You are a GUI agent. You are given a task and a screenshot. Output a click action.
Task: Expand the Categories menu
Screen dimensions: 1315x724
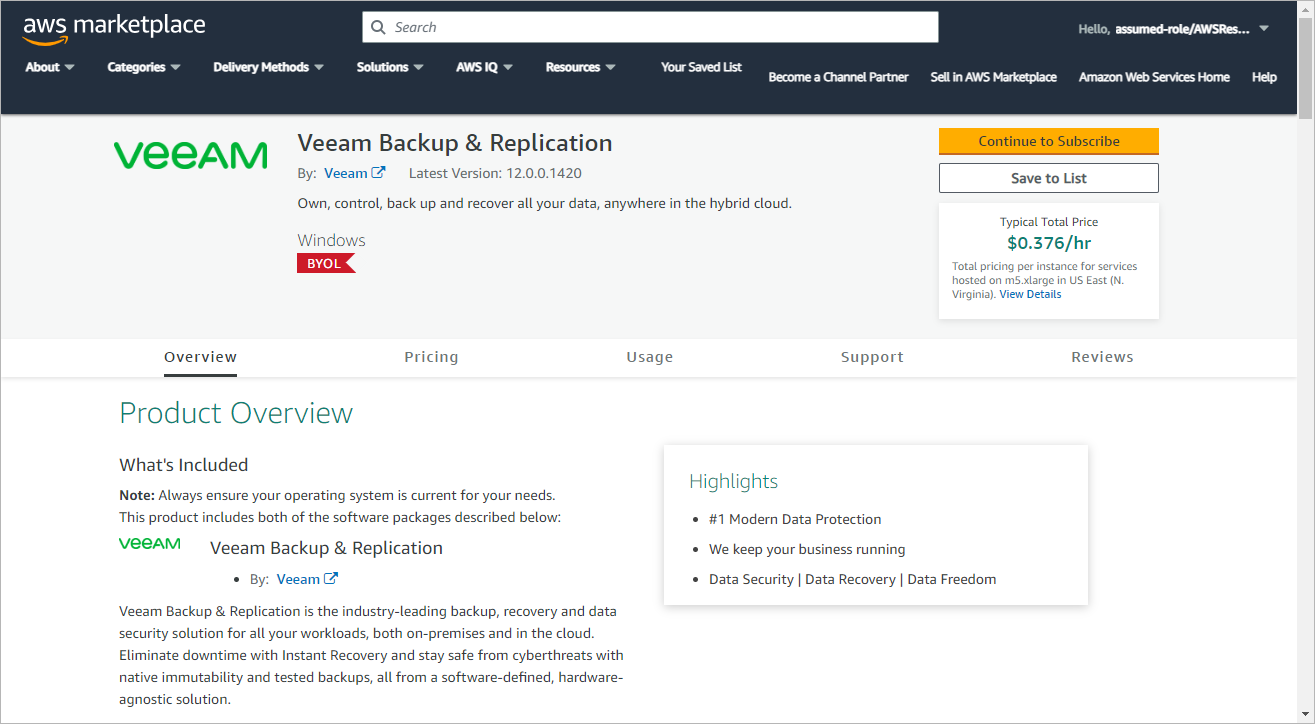[x=144, y=67]
